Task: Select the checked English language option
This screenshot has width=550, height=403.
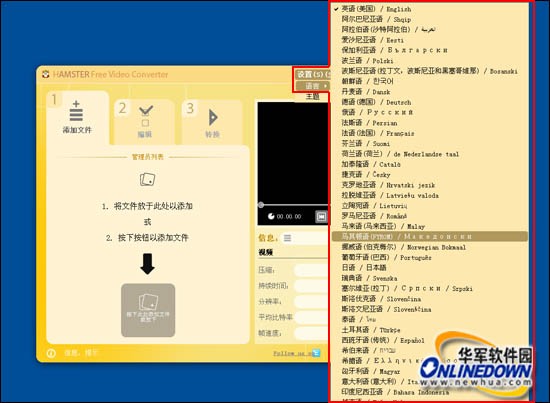Action: click(x=430, y=9)
